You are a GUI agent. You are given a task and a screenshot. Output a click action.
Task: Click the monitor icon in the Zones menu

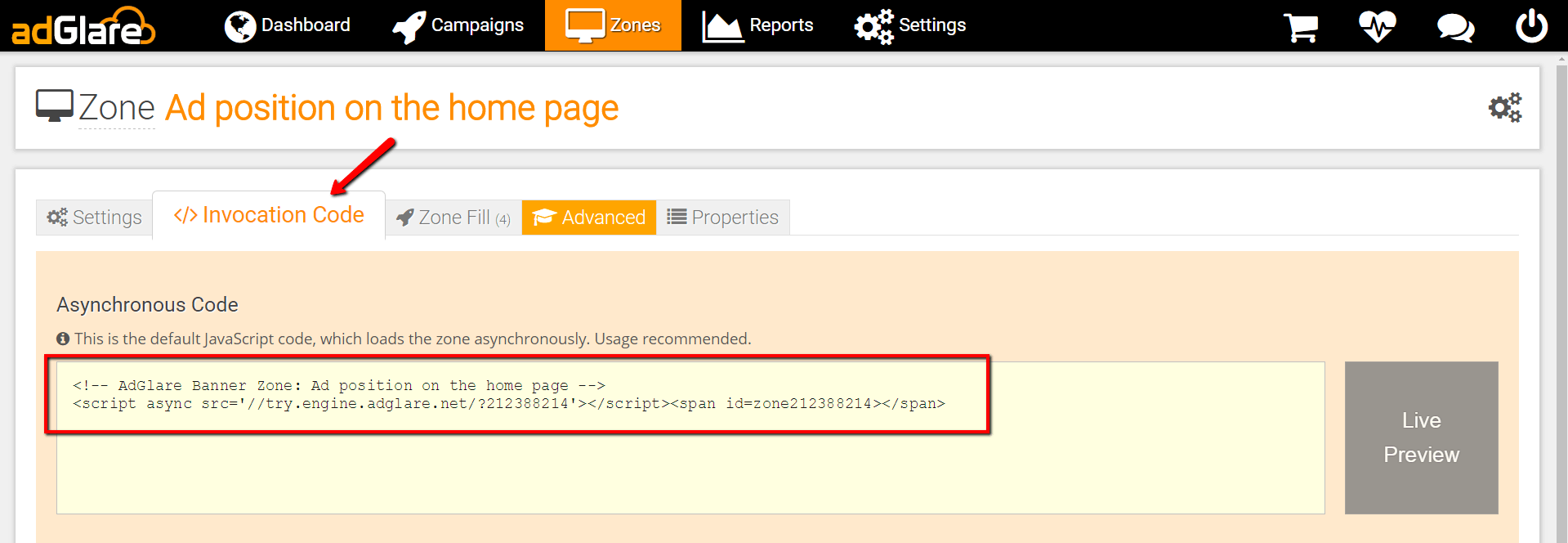pyautogui.click(x=585, y=26)
